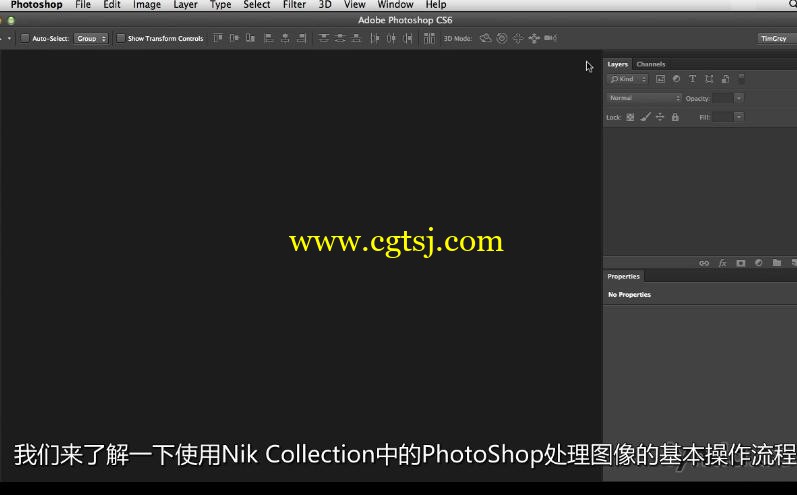Open the Help menu

pyautogui.click(x=436, y=5)
